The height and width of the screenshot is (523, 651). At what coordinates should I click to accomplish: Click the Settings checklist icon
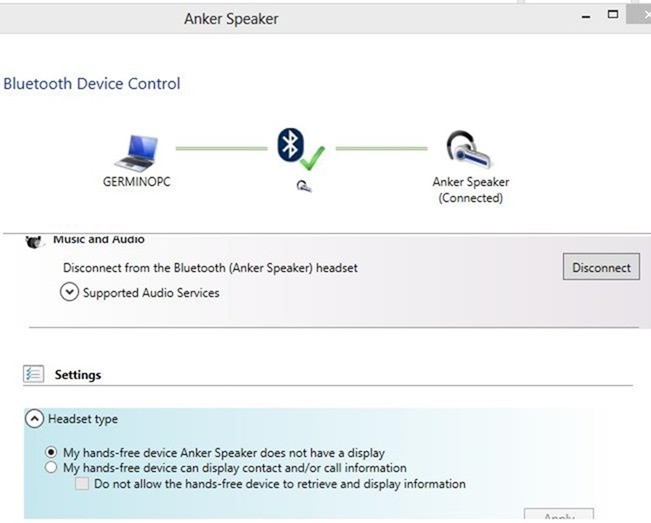click(33, 374)
